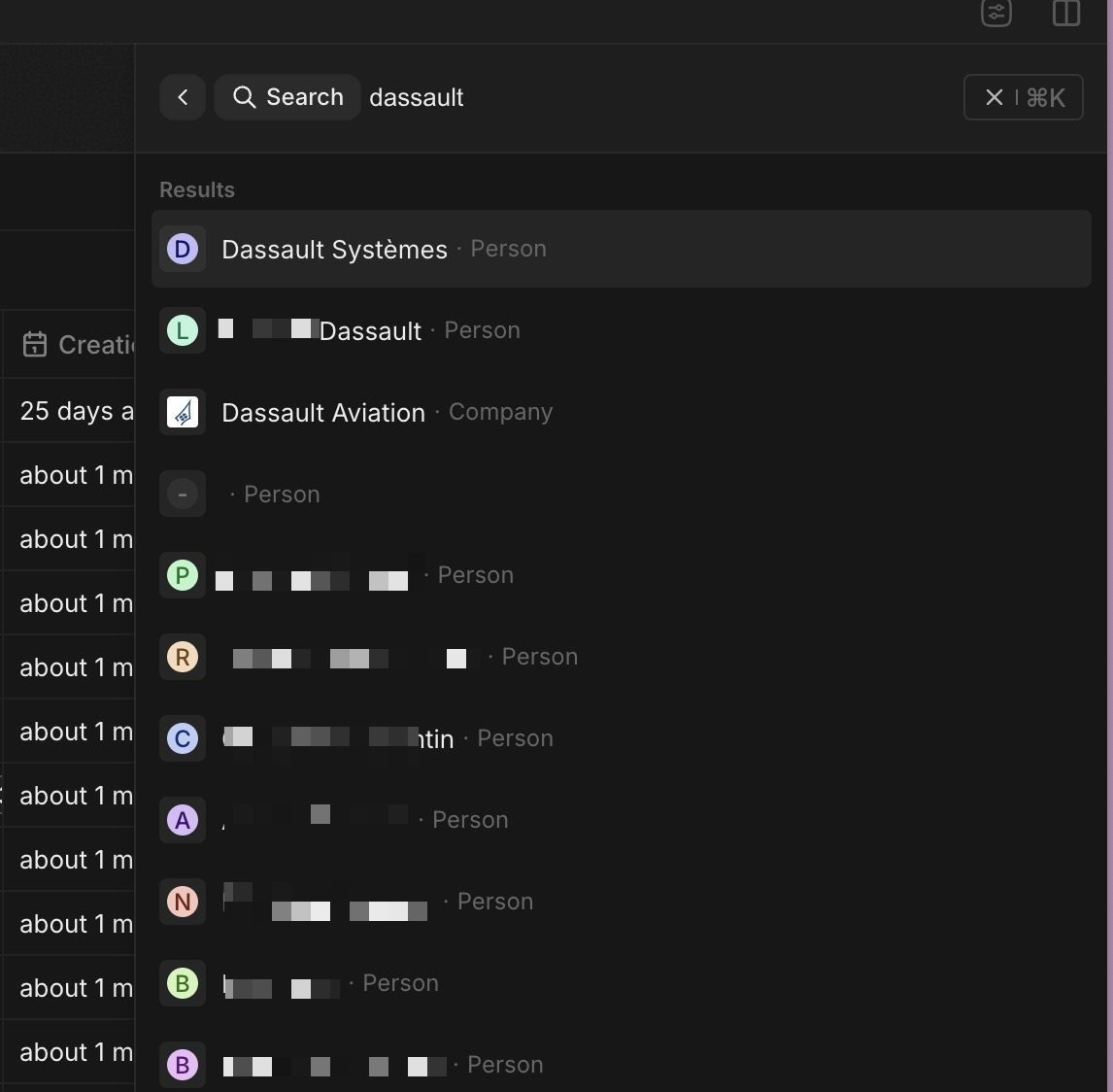This screenshot has width=1113, height=1092.
Task: Open the Dassault Aviation company result
Action: (x=622, y=413)
